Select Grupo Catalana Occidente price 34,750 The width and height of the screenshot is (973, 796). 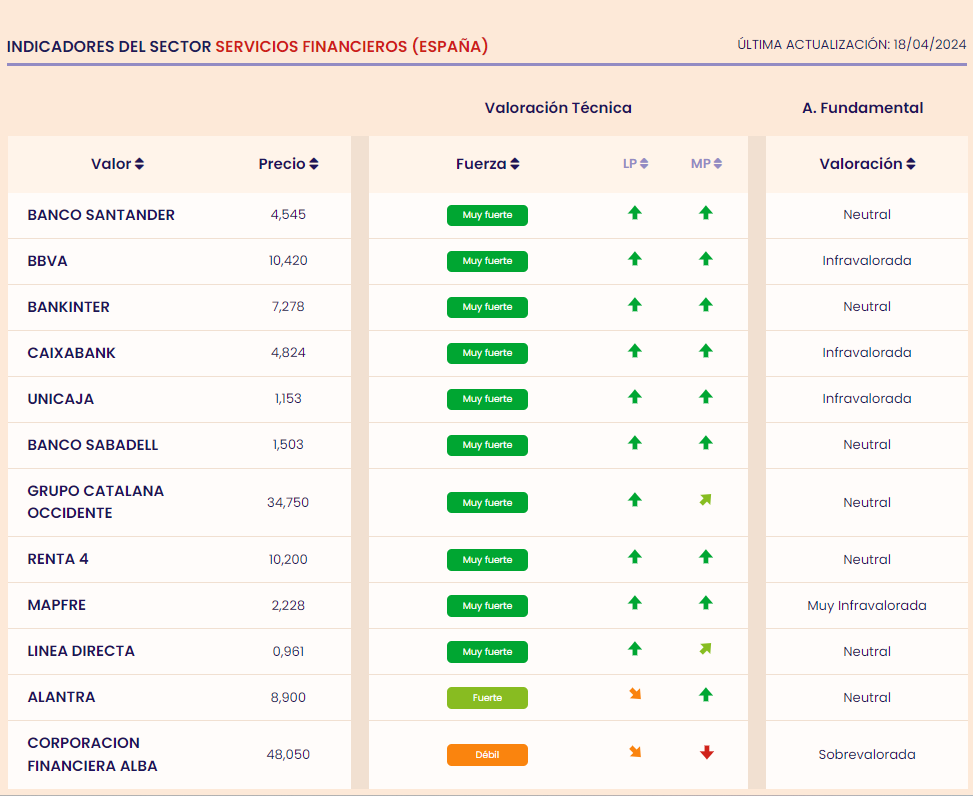288,503
